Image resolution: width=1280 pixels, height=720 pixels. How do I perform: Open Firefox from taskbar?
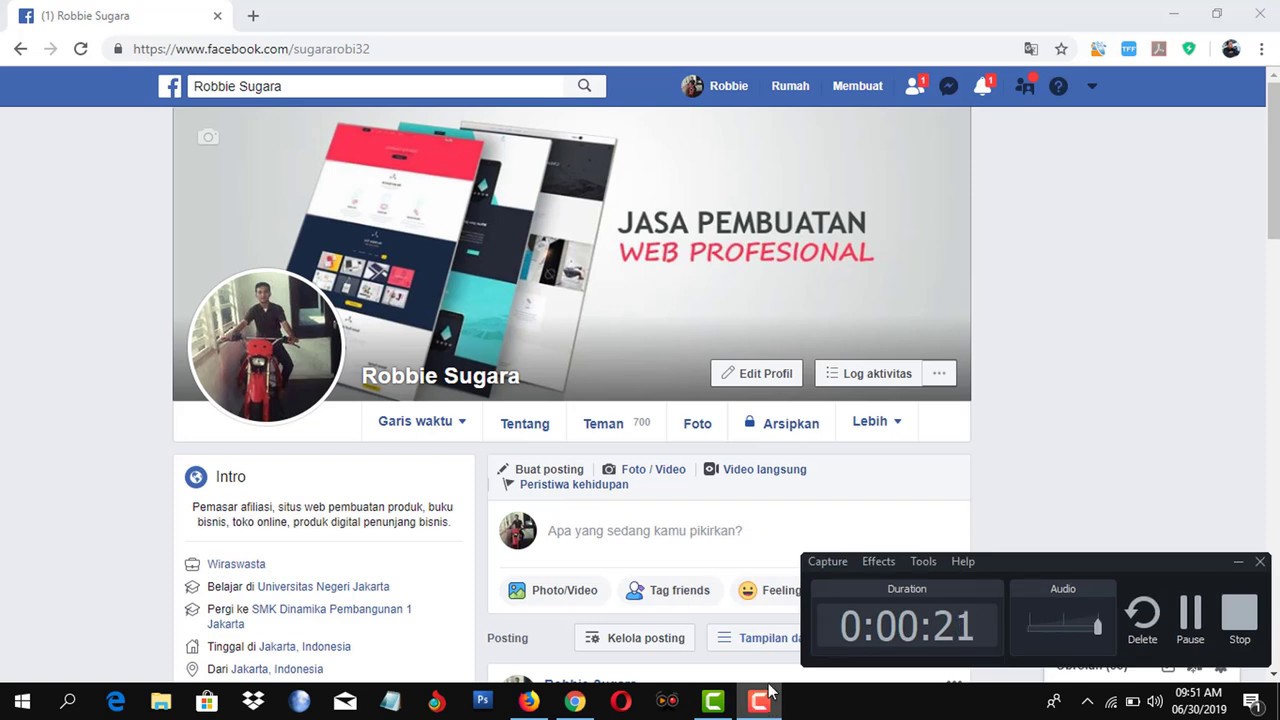pos(529,702)
